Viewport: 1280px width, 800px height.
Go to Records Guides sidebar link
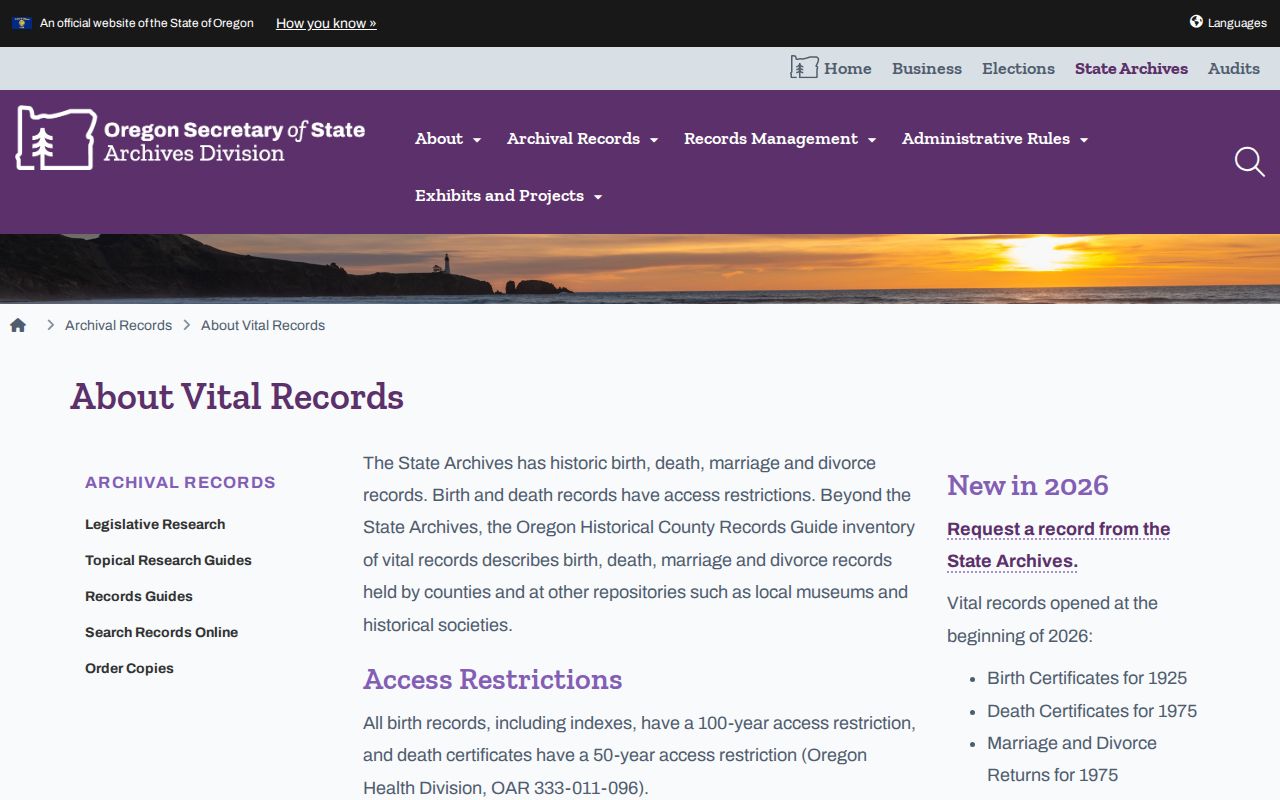coord(139,596)
